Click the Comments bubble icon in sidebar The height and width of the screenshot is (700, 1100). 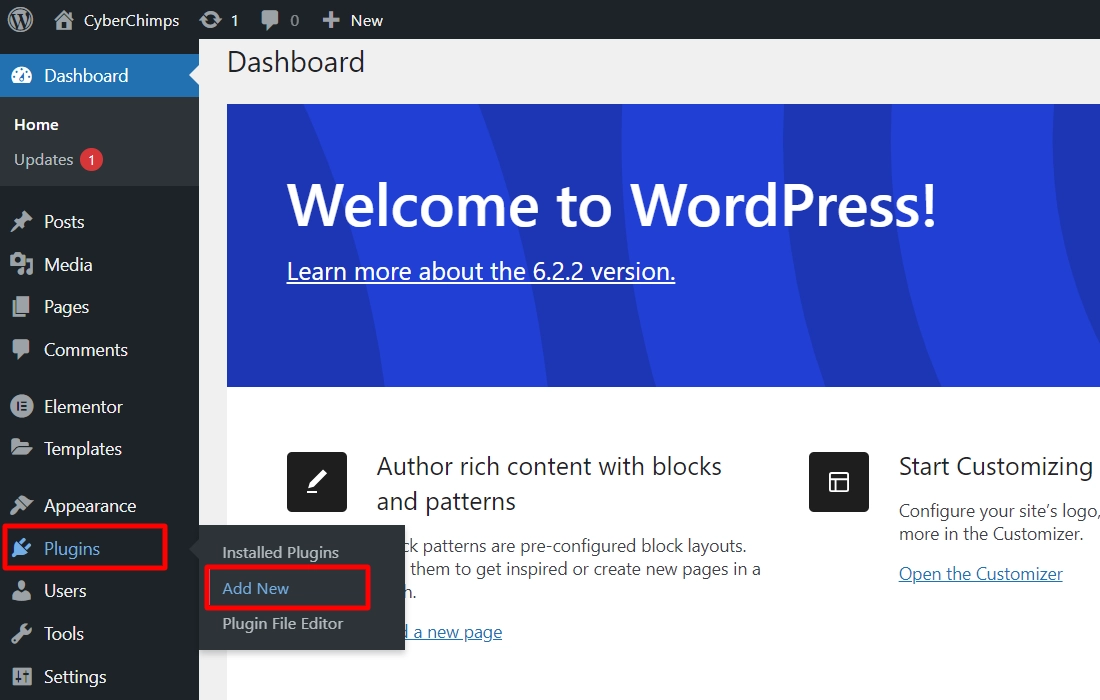point(22,349)
